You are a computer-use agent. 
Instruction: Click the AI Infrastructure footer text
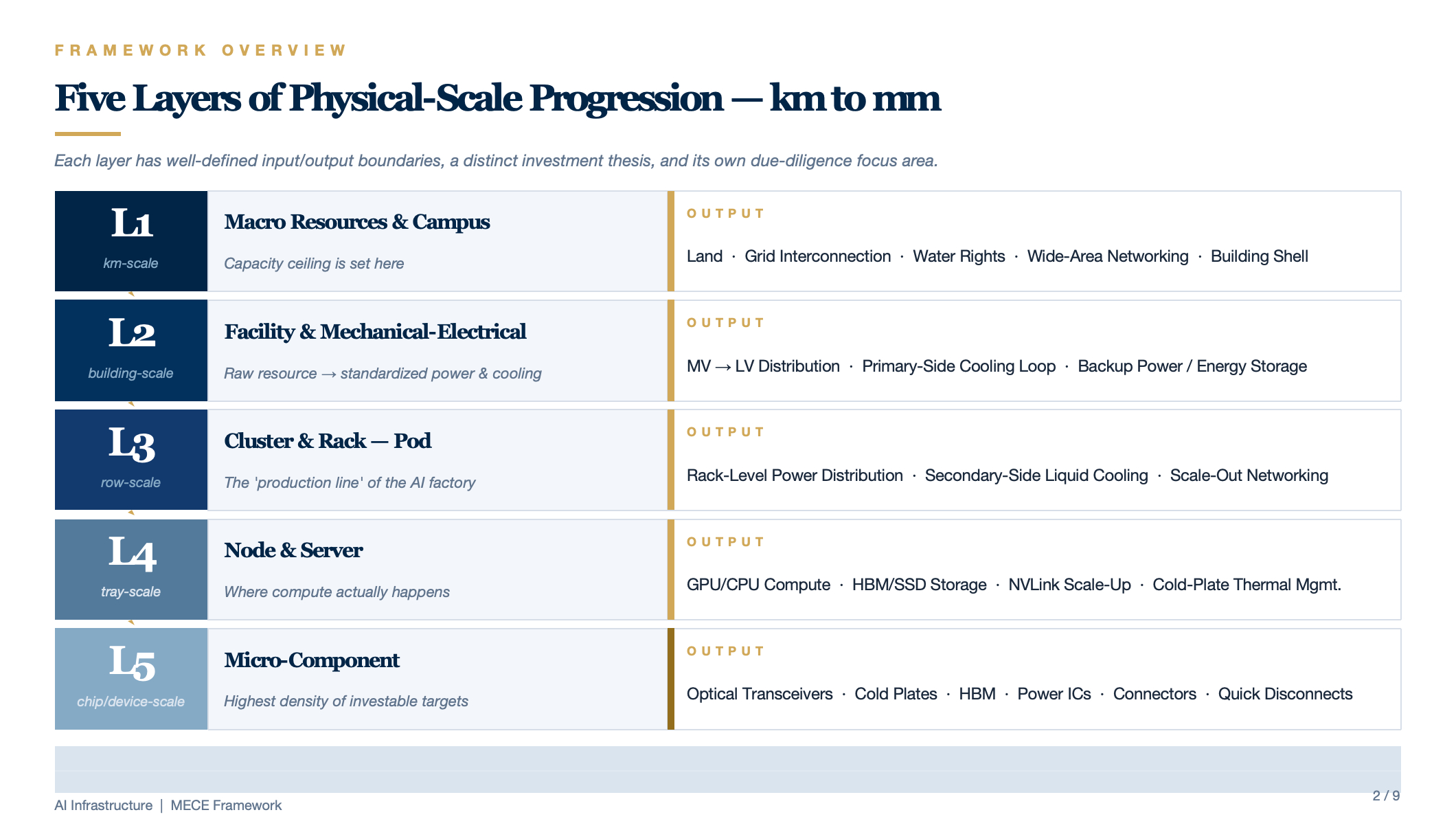(104, 805)
